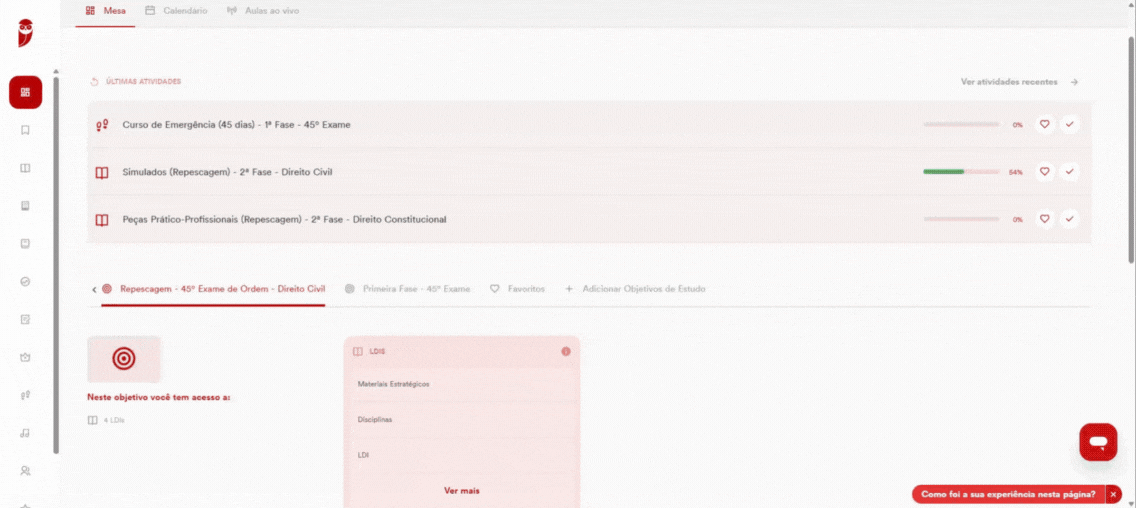This screenshot has height=508, width=1136.
Task: Favorite Peças Prático-Profissionais with the heart
Action: 1045,219
